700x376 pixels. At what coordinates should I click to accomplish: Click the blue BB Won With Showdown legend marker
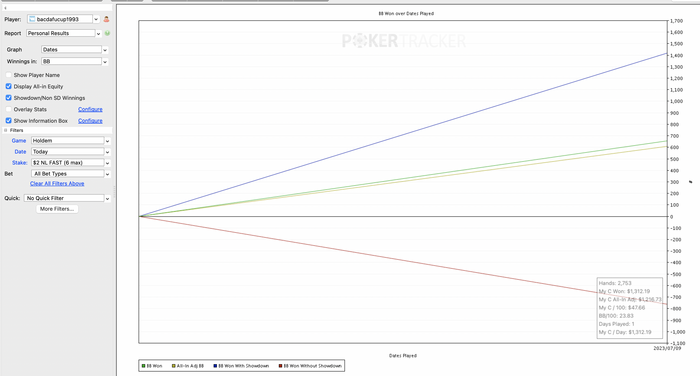(x=215, y=366)
